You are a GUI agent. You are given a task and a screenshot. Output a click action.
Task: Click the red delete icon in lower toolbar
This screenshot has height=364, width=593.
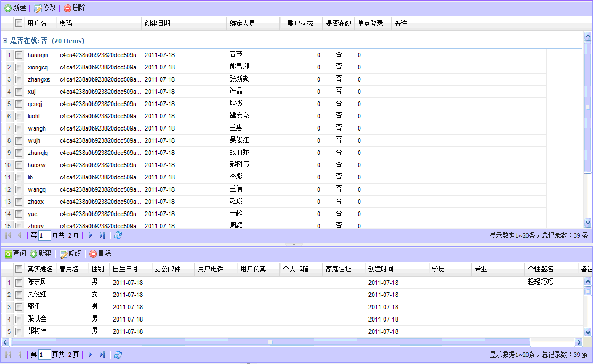pos(93,254)
